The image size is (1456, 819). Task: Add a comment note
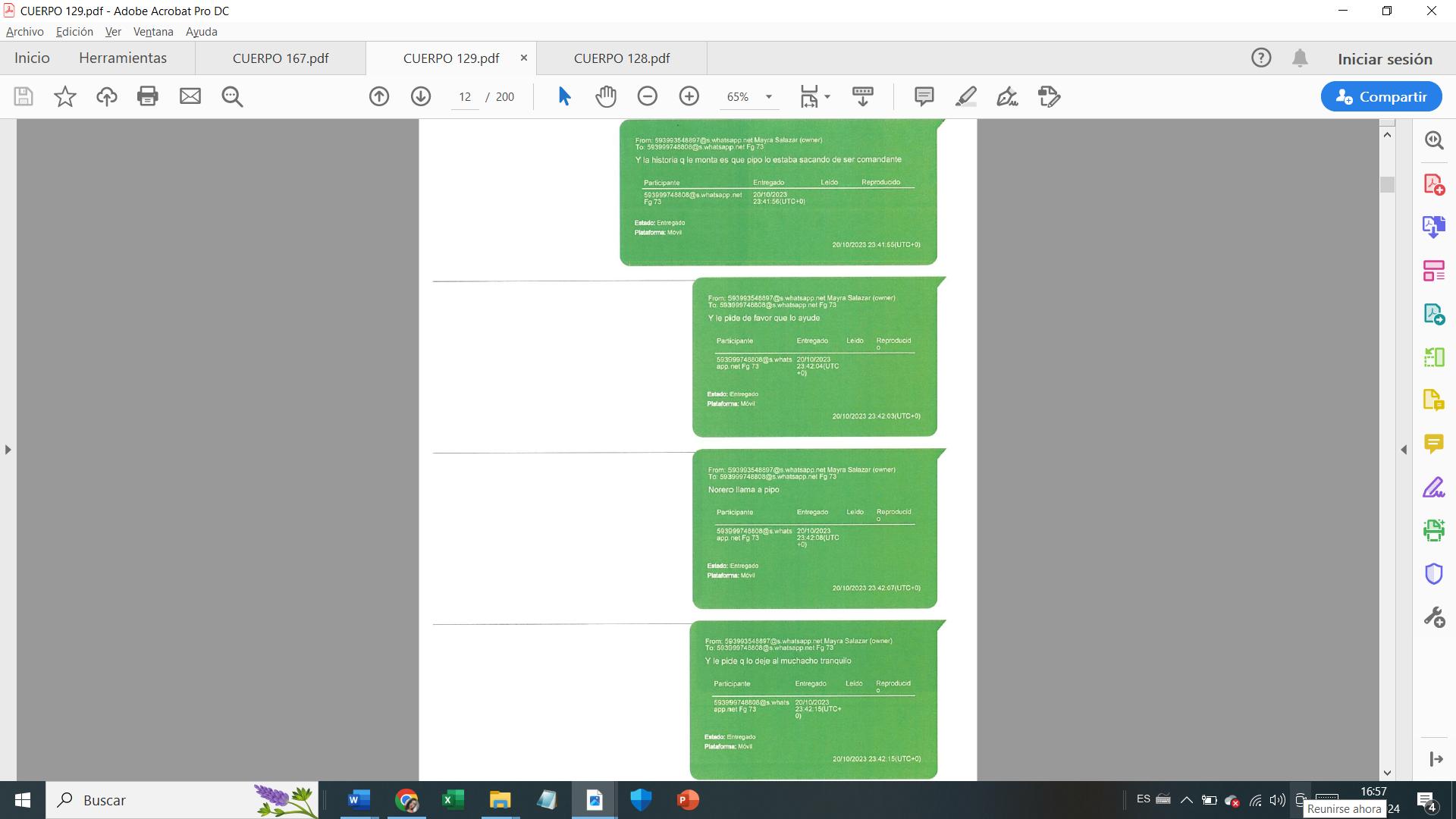924,96
